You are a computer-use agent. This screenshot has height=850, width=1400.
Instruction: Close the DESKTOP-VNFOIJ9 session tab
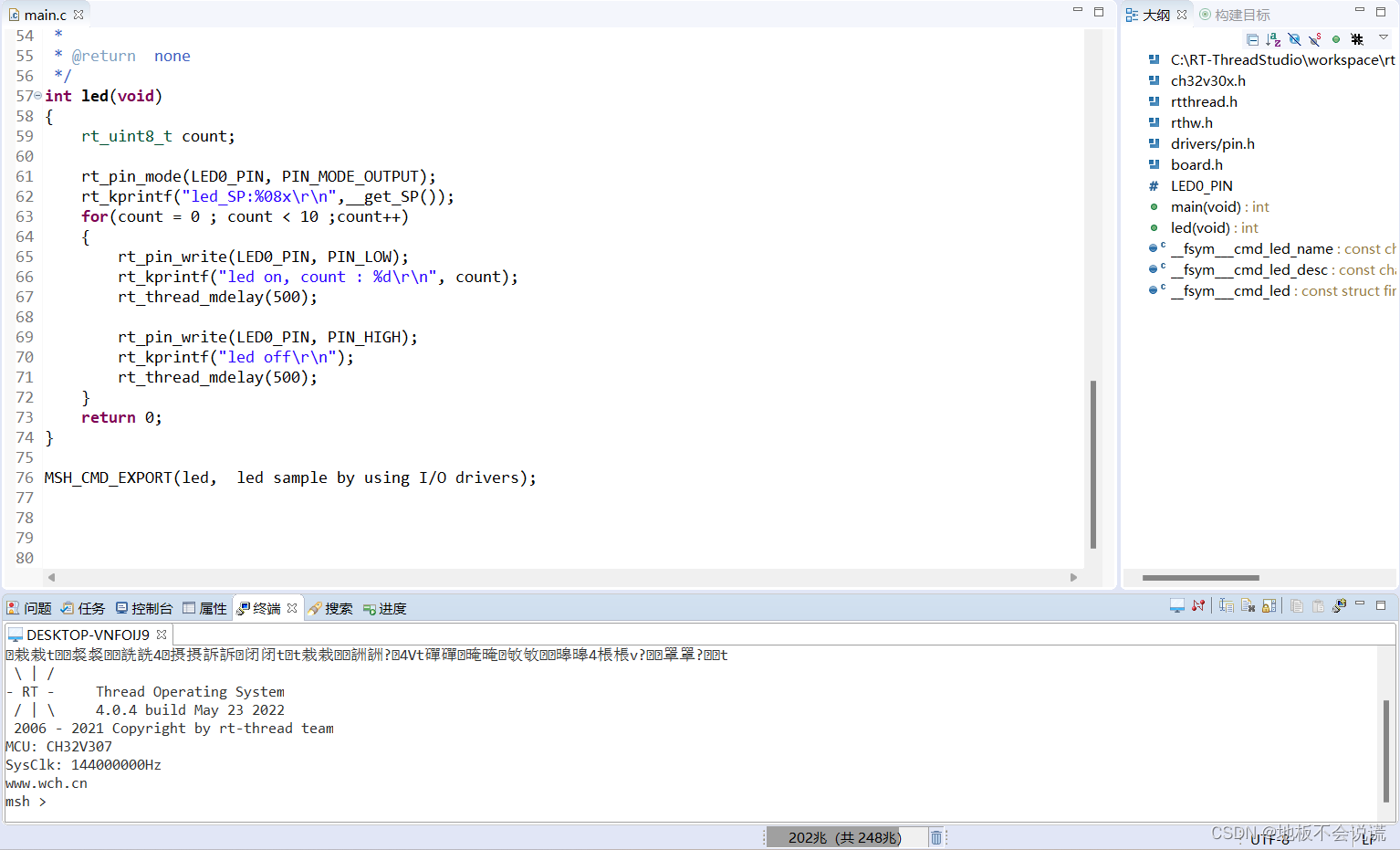coord(162,635)
